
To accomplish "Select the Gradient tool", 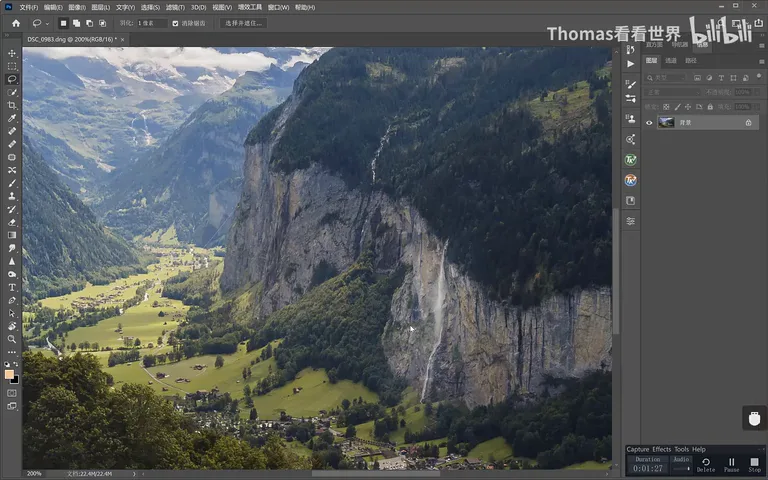I will pos(12,235).
